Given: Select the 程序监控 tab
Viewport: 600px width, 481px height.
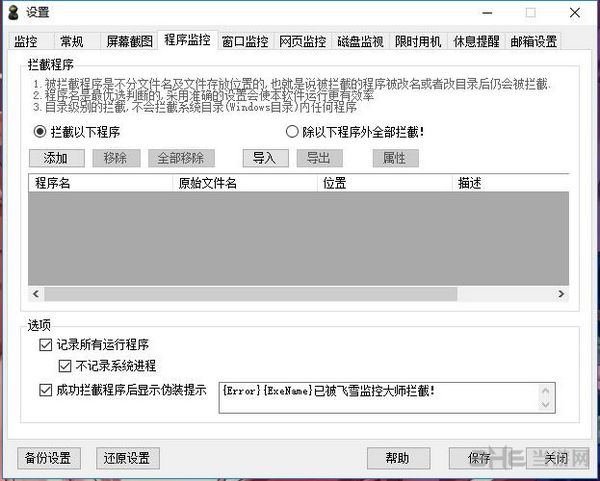Looking at the screenshot, I should coord(188,39).
